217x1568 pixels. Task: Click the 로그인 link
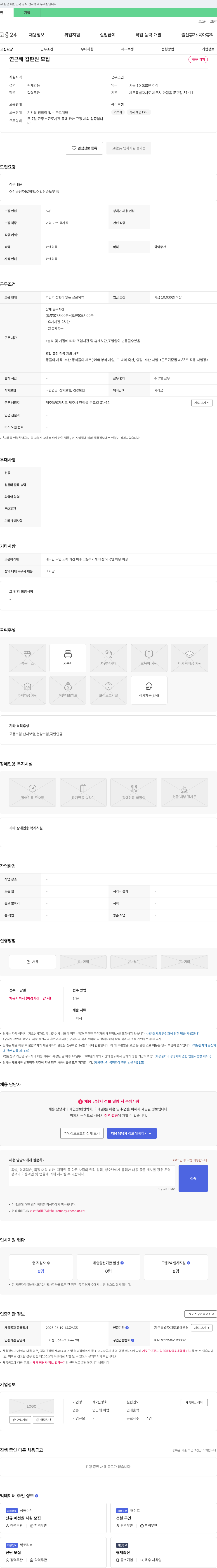[202, 22]
